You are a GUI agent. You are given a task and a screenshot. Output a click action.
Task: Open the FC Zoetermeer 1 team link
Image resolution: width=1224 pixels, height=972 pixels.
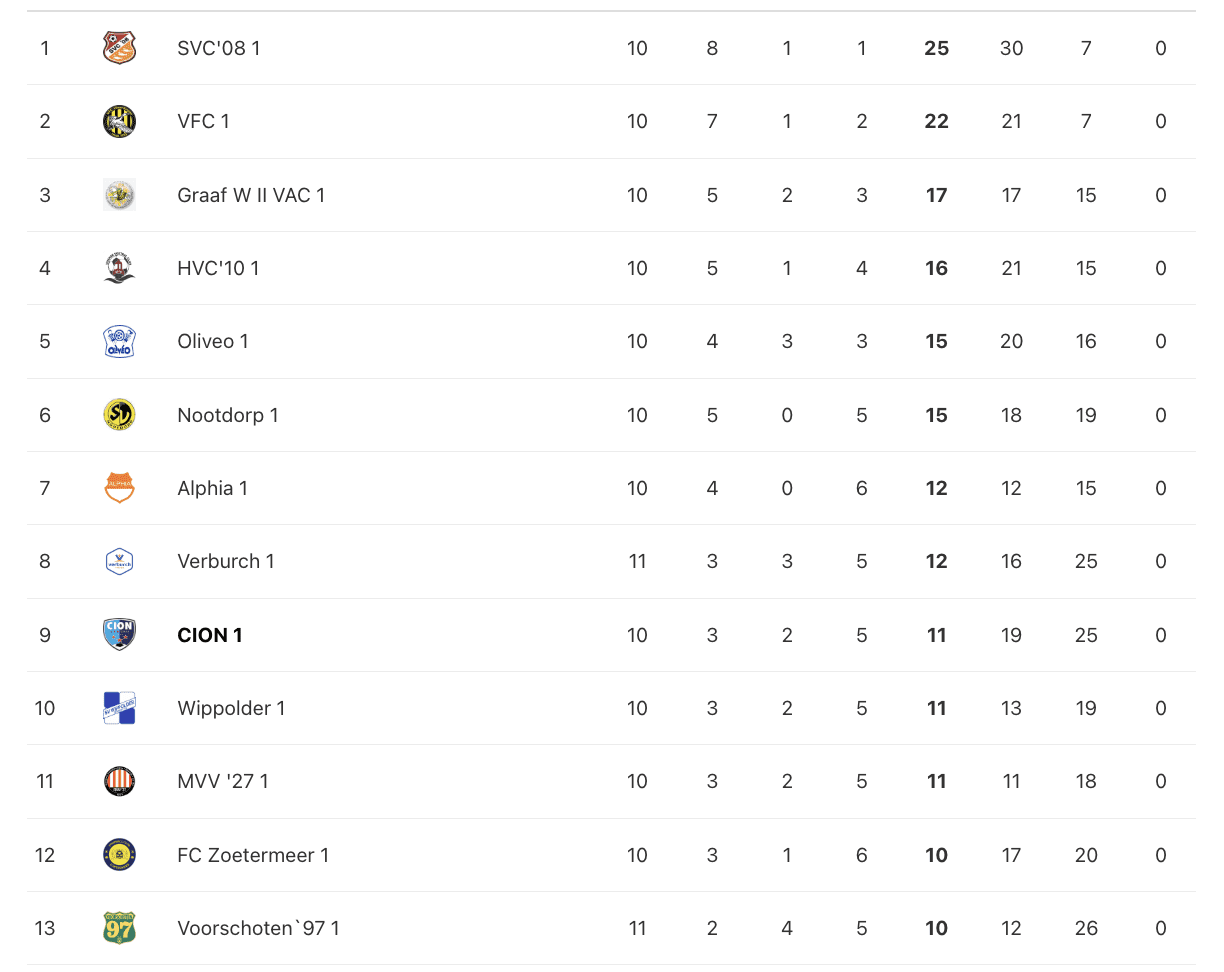pos(252,855)
